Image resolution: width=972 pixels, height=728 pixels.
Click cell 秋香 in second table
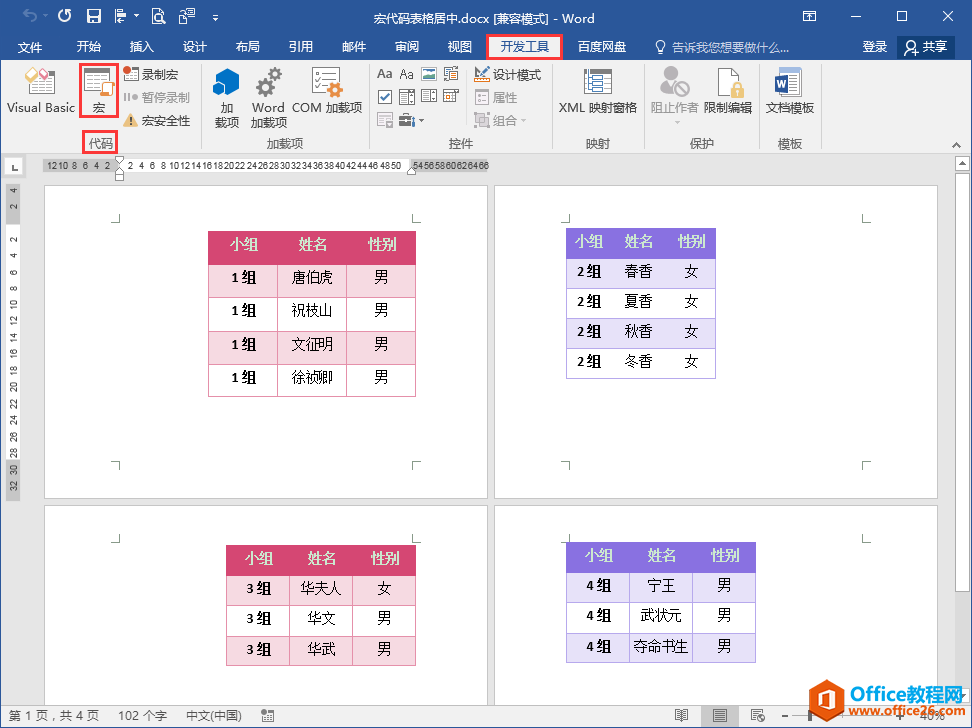click(x=638, y=332)
